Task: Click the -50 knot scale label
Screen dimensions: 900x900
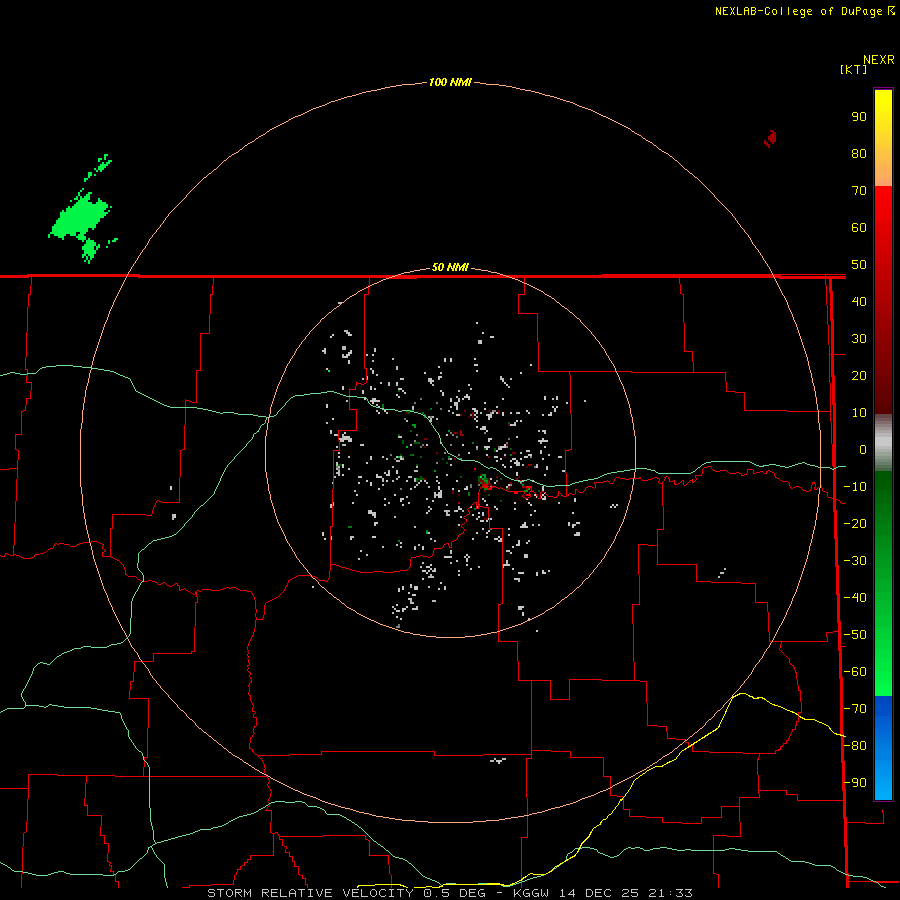Action: 855,635
